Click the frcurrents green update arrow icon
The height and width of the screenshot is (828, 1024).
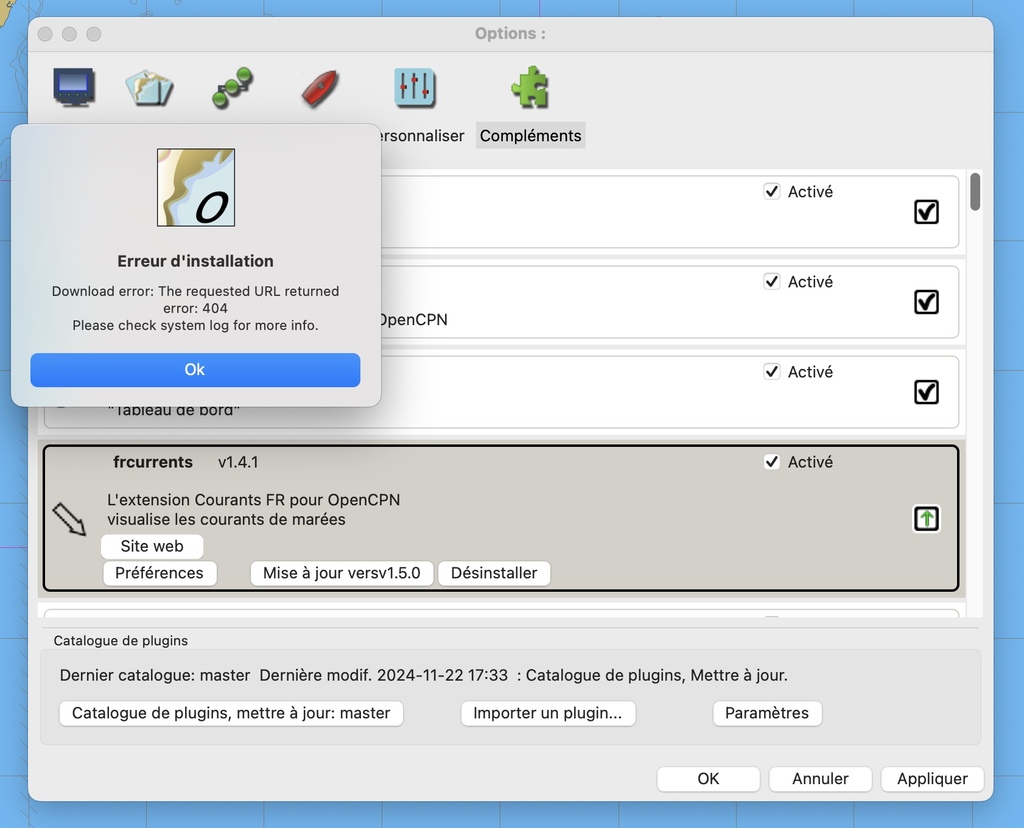click(926, 519)
